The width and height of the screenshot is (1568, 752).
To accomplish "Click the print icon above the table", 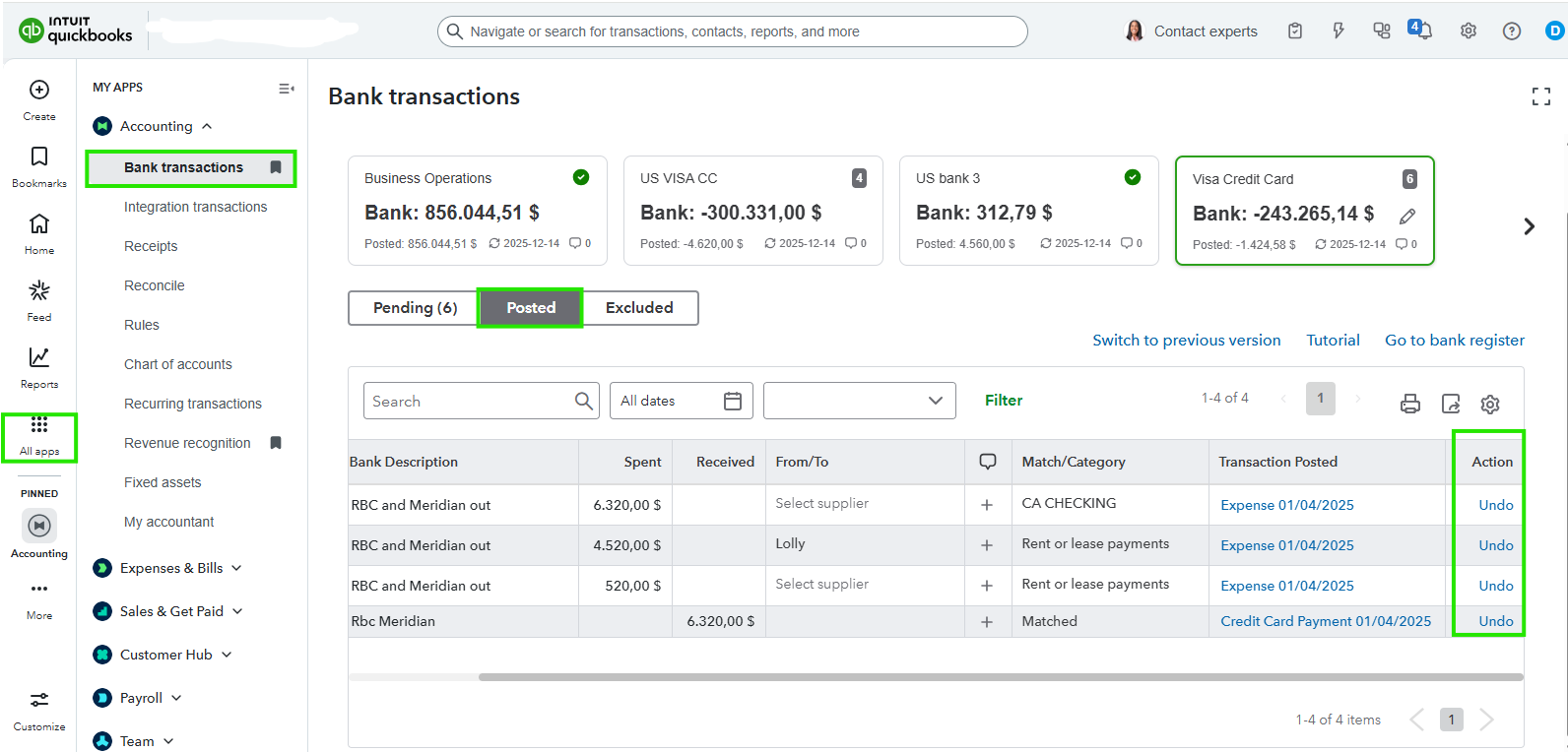I will coord(1410,404).
